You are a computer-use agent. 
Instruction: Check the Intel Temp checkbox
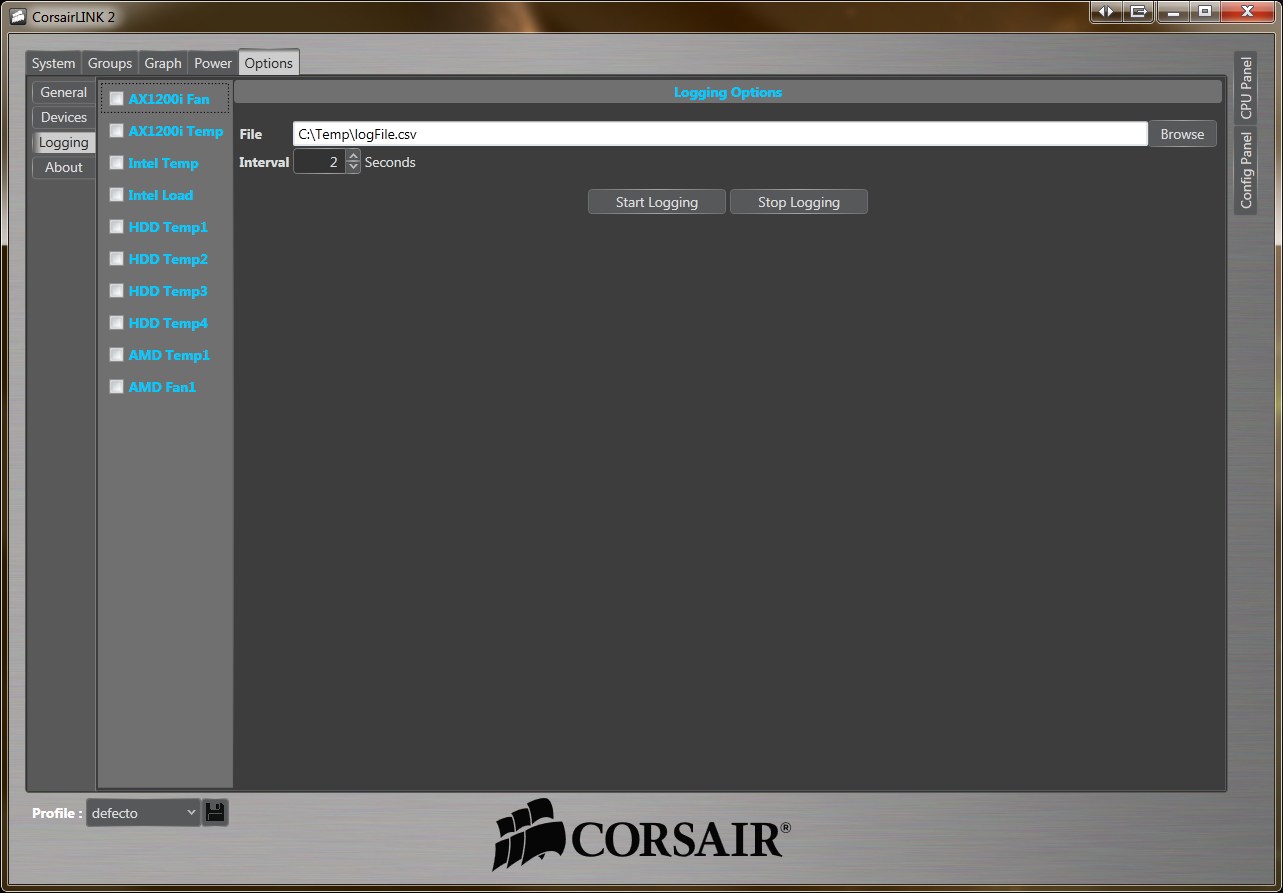pos(117,163)
